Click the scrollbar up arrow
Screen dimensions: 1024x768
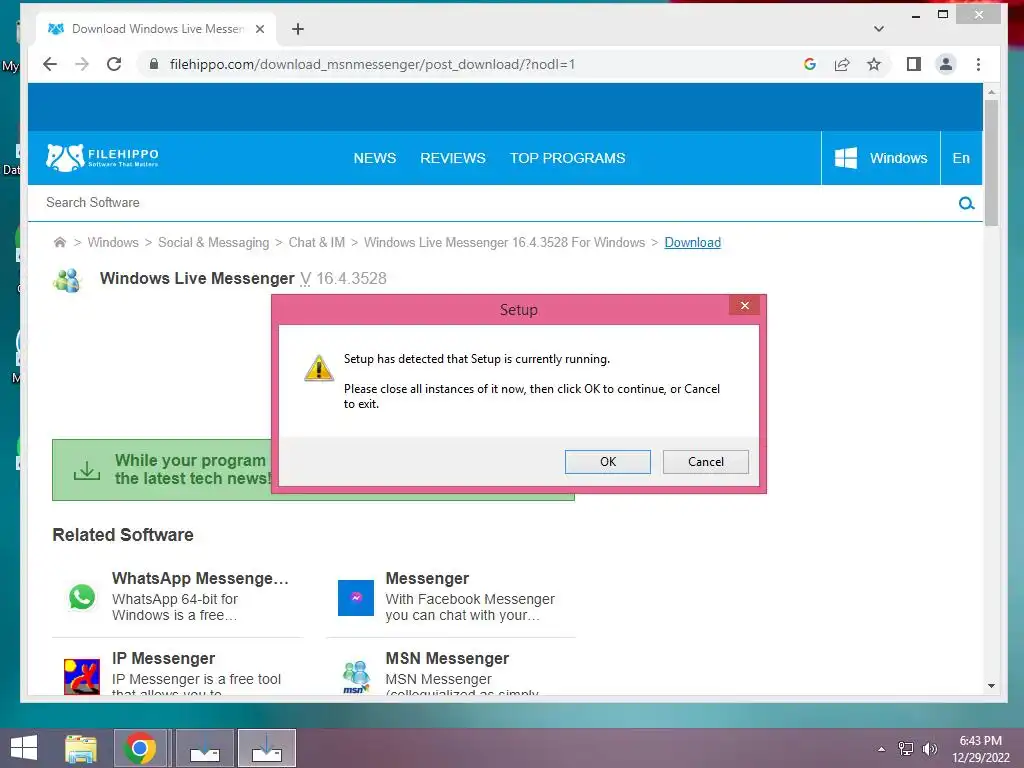click(x=991, y=92)
